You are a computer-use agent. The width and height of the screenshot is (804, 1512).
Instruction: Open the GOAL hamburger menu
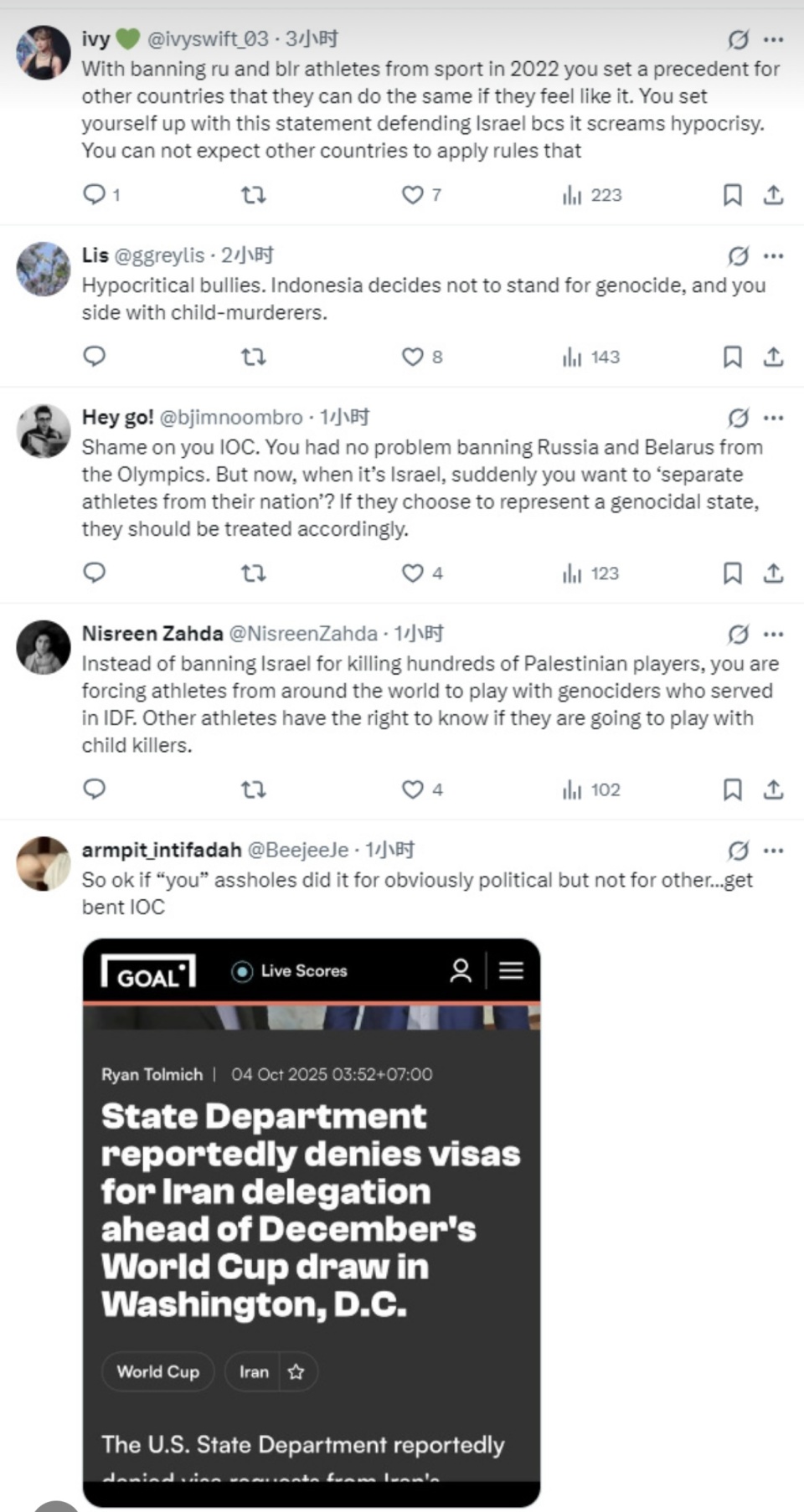coord(511,970)
